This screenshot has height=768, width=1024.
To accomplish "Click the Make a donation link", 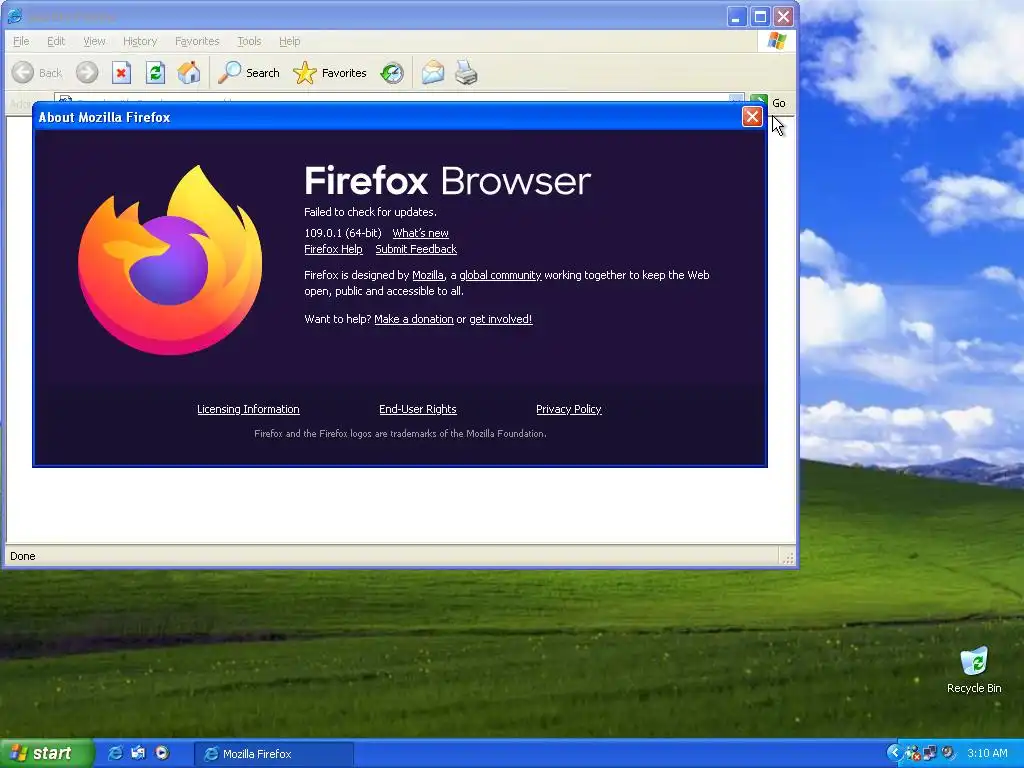I will [413, 319].
